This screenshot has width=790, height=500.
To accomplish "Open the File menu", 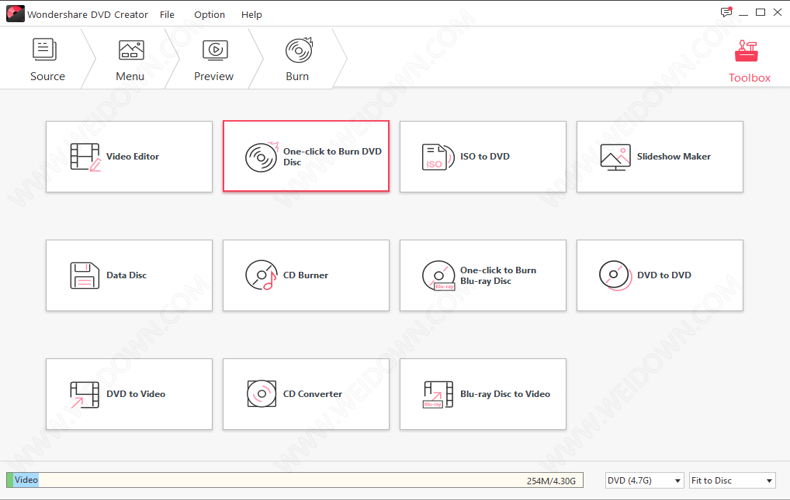I will click(x=167, y=15).
